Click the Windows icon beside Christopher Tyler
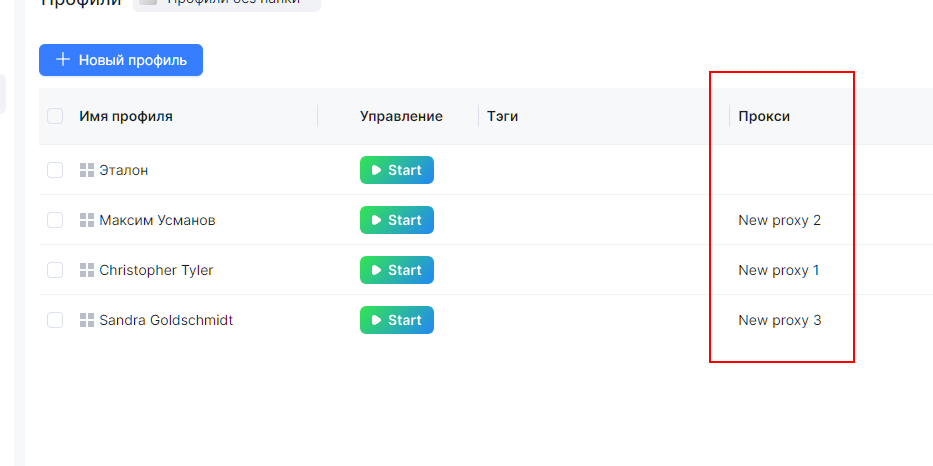 86,270
